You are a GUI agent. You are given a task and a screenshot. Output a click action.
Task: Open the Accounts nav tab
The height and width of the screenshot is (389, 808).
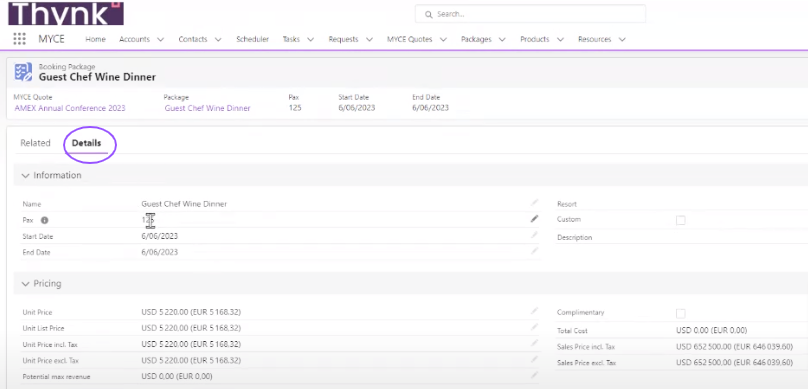tap(134, 39)
